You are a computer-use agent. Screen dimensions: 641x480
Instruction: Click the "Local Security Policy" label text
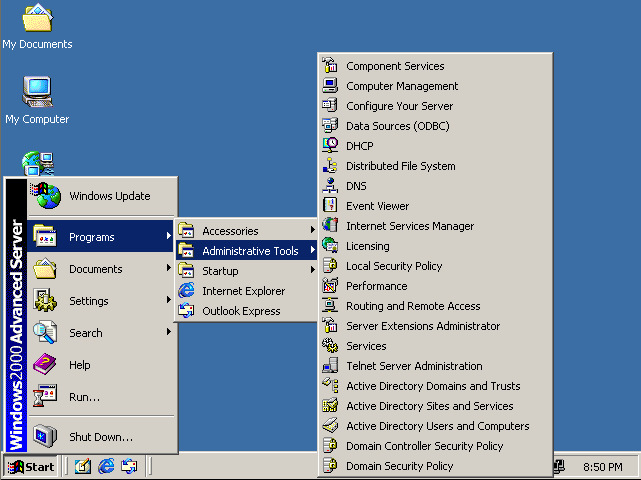394,267
